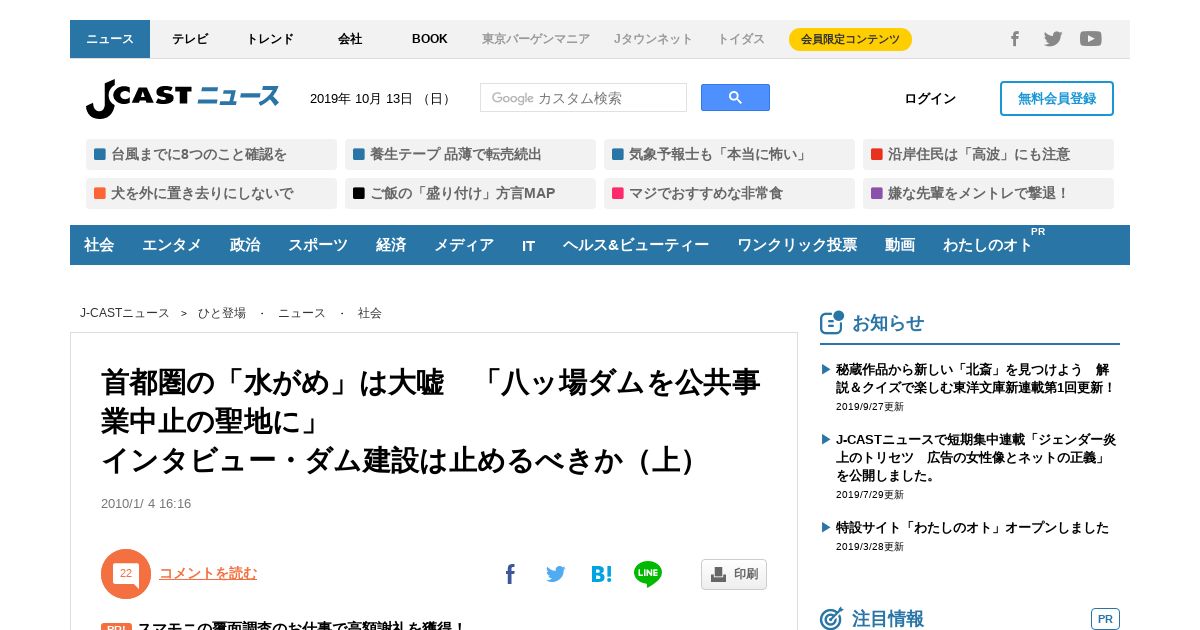Share article via LINE icon

pos(648,574)
